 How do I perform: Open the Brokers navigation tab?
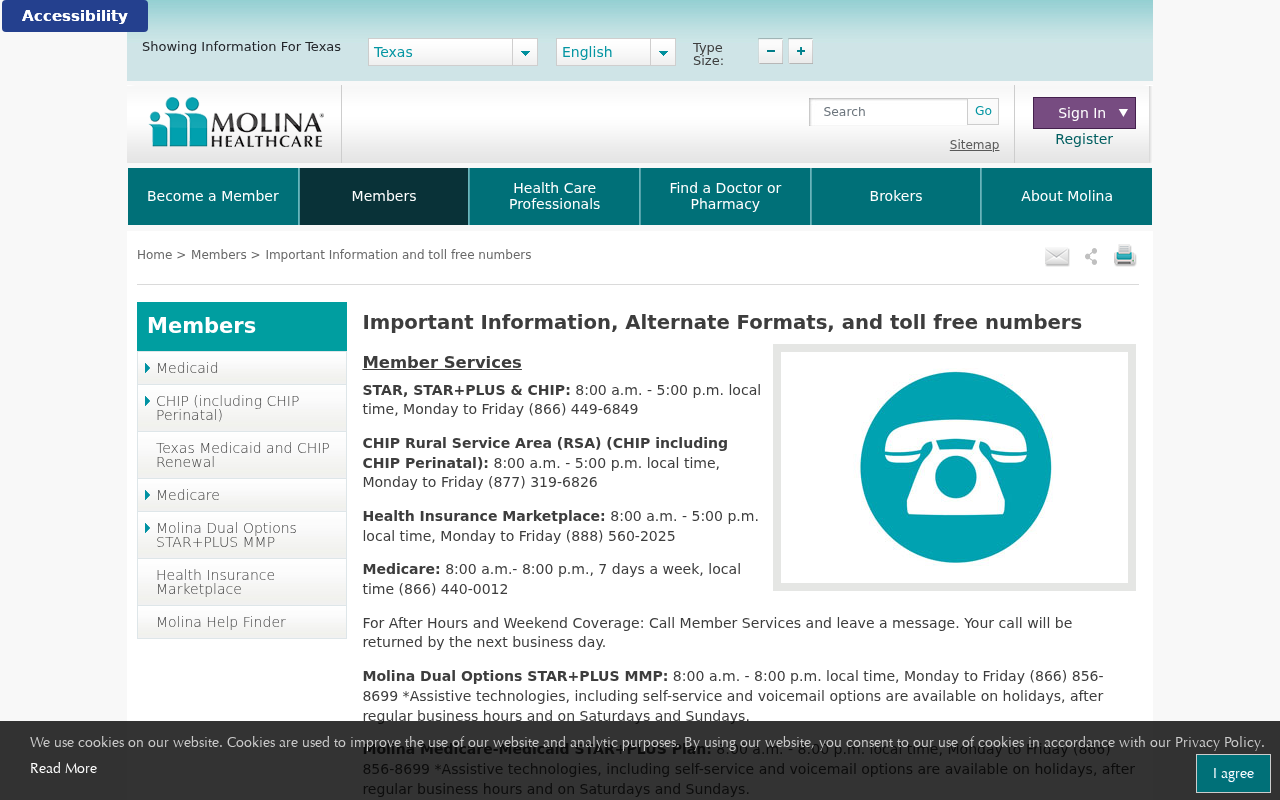pyautogui.click(x=896, y=196)
